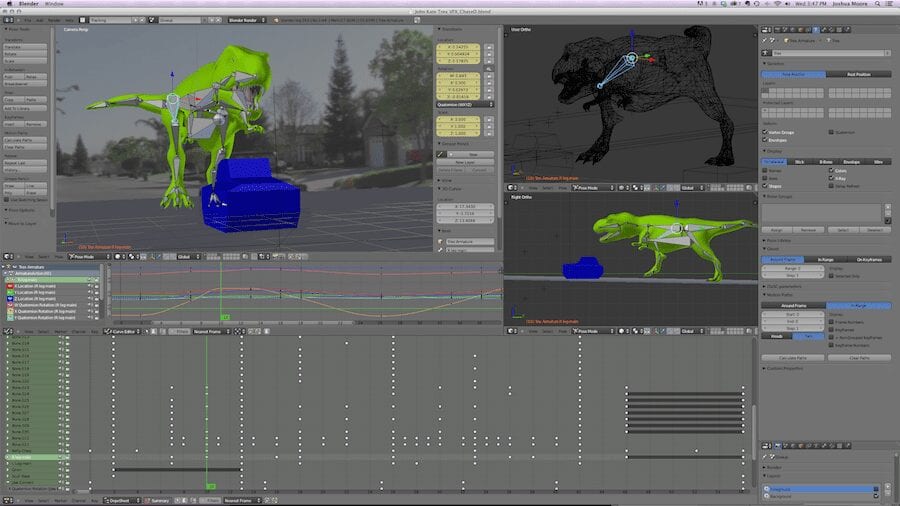The height and width of the screenshot is (506, 900).
Task: Open Pose Mode dropdown in Right Ortho viewport
Action: pyautogui.click(x=593, y=331)
